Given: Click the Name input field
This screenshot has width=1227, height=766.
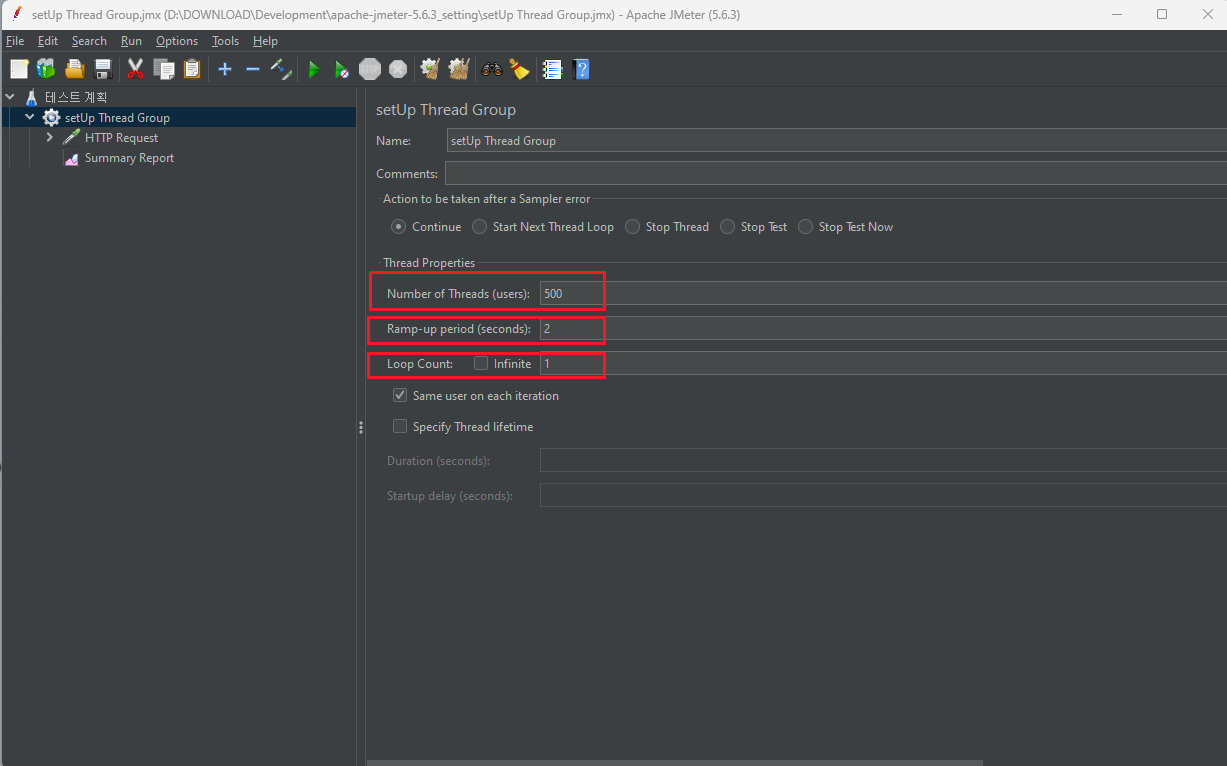Looking at the screenshot, I should click(836, 141).
